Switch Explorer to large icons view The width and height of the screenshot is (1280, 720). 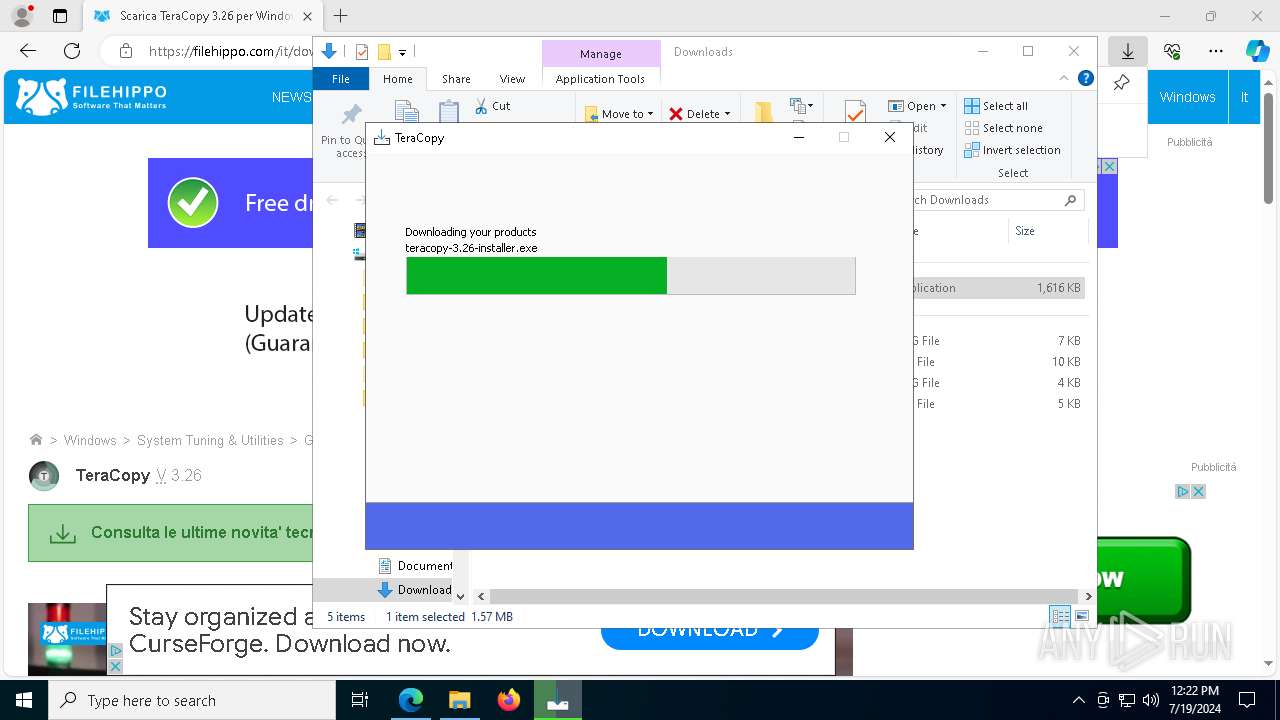click(1082, 617)
